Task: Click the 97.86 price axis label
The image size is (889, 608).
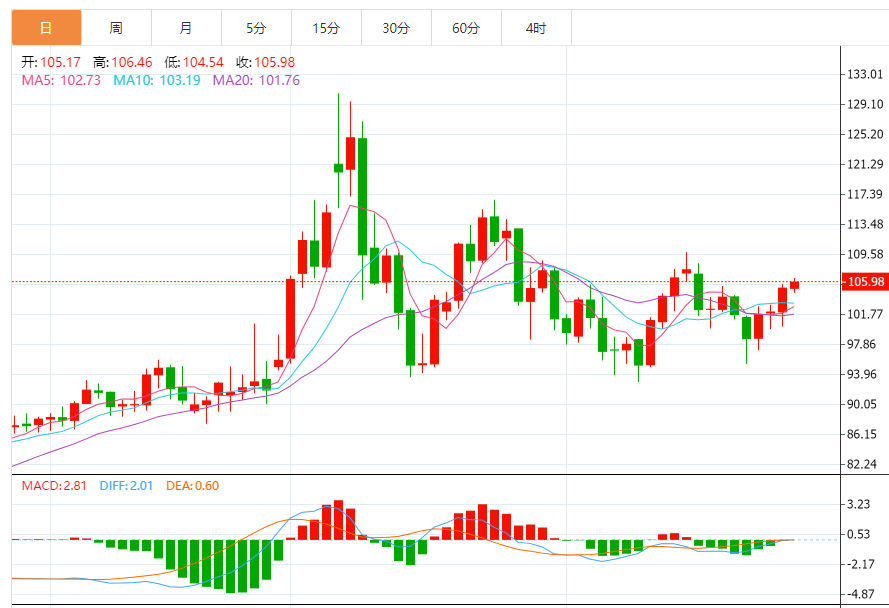Action: coord(861,344)
